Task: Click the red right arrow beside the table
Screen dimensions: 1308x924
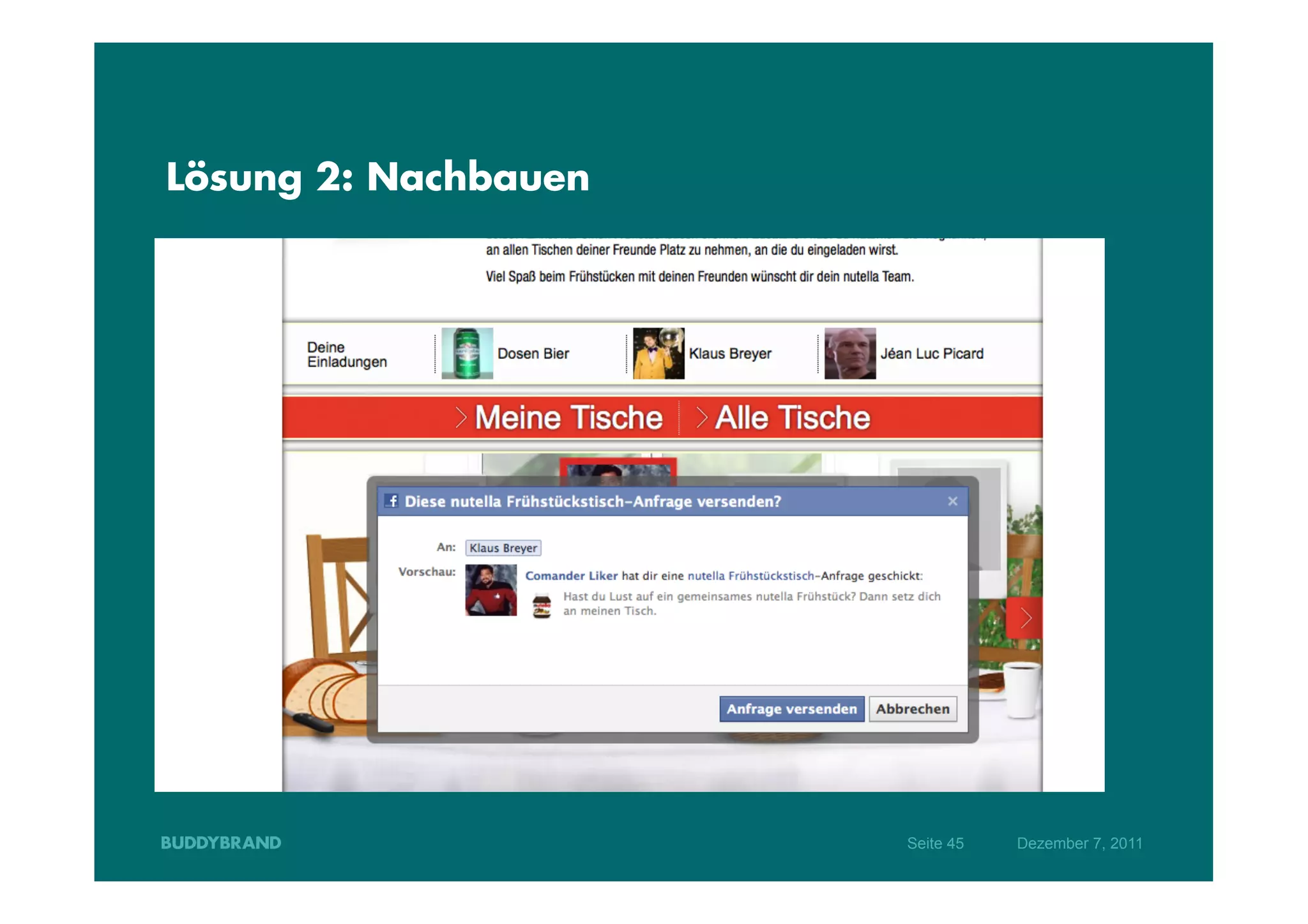Action: [x=1024, y=617]
